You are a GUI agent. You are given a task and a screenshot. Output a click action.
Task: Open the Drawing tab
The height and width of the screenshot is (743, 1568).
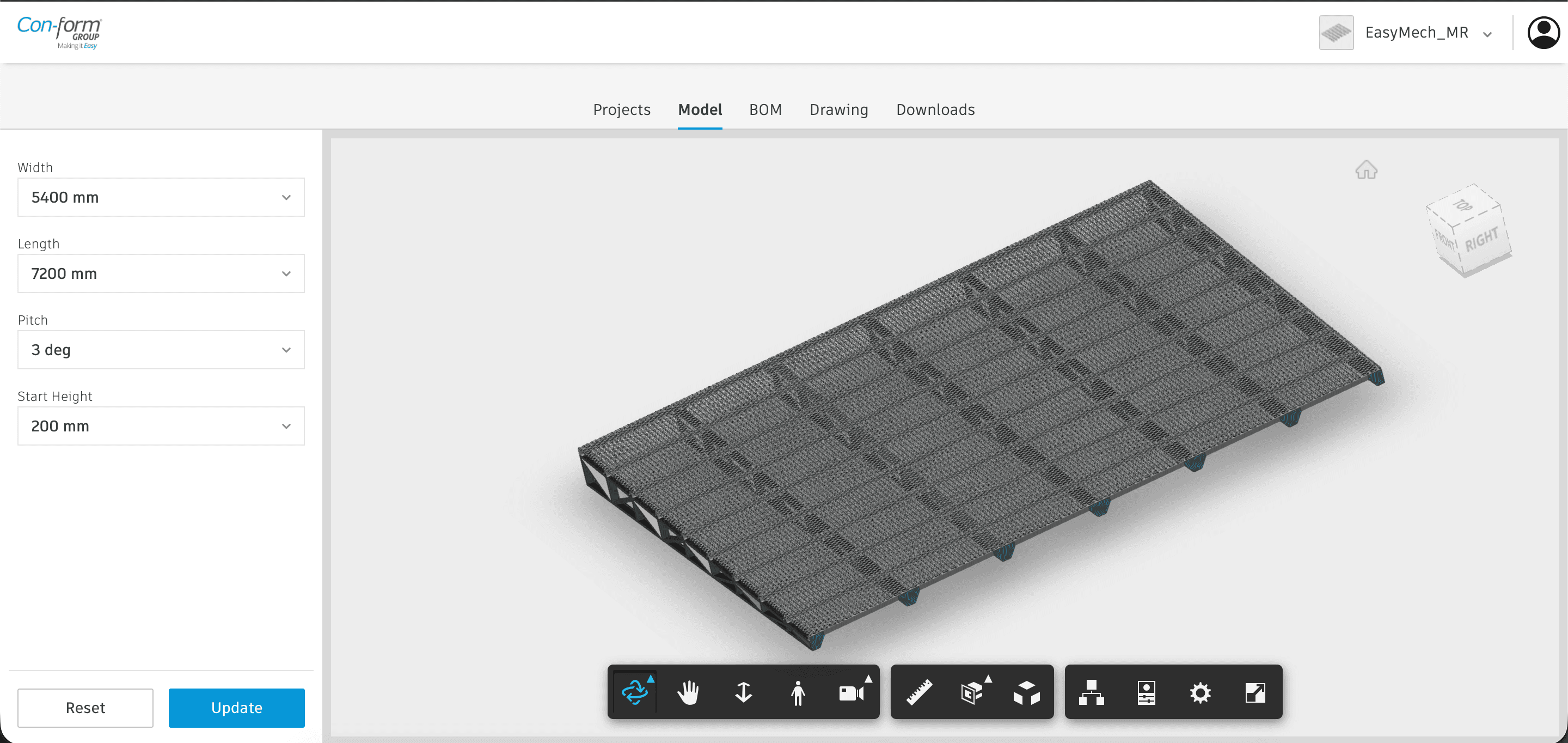[839, 109]
